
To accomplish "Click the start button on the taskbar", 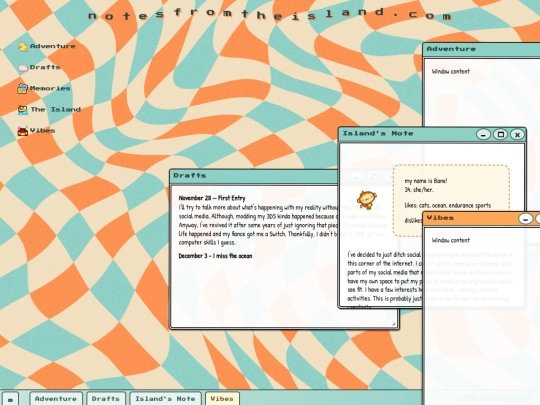I will [10, 399].
